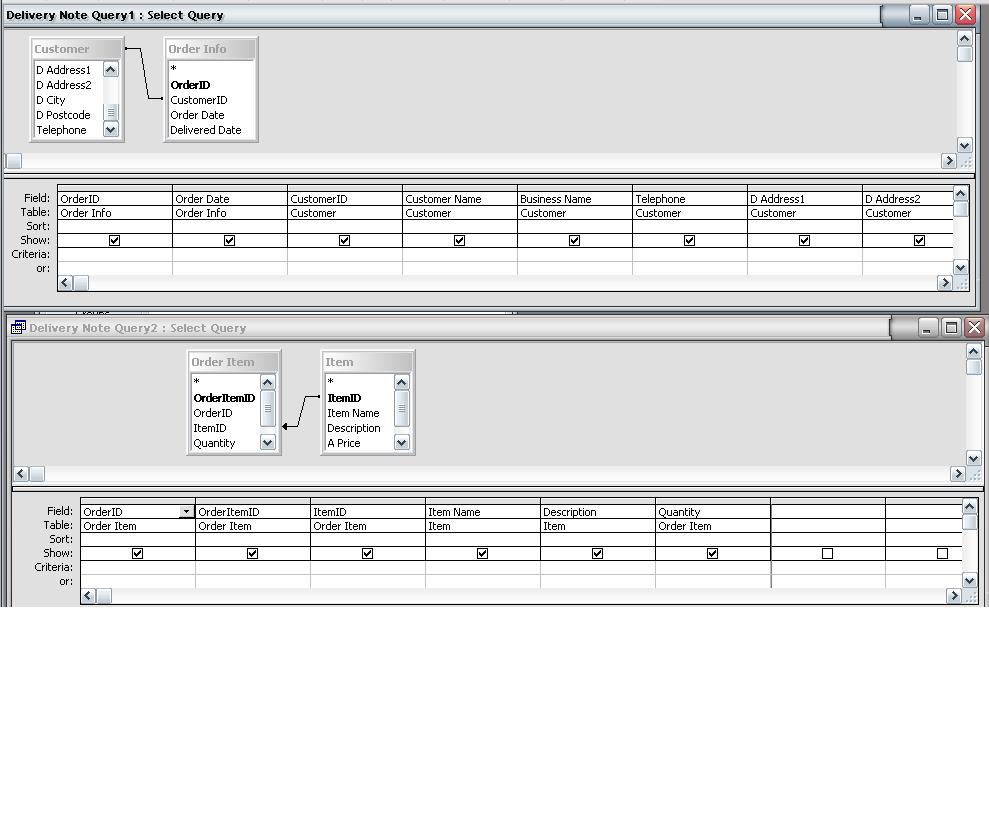Maximize the Delivery Note Query2 window
The height and width of the screenshot is (834, 989).
tap(951, 327)
